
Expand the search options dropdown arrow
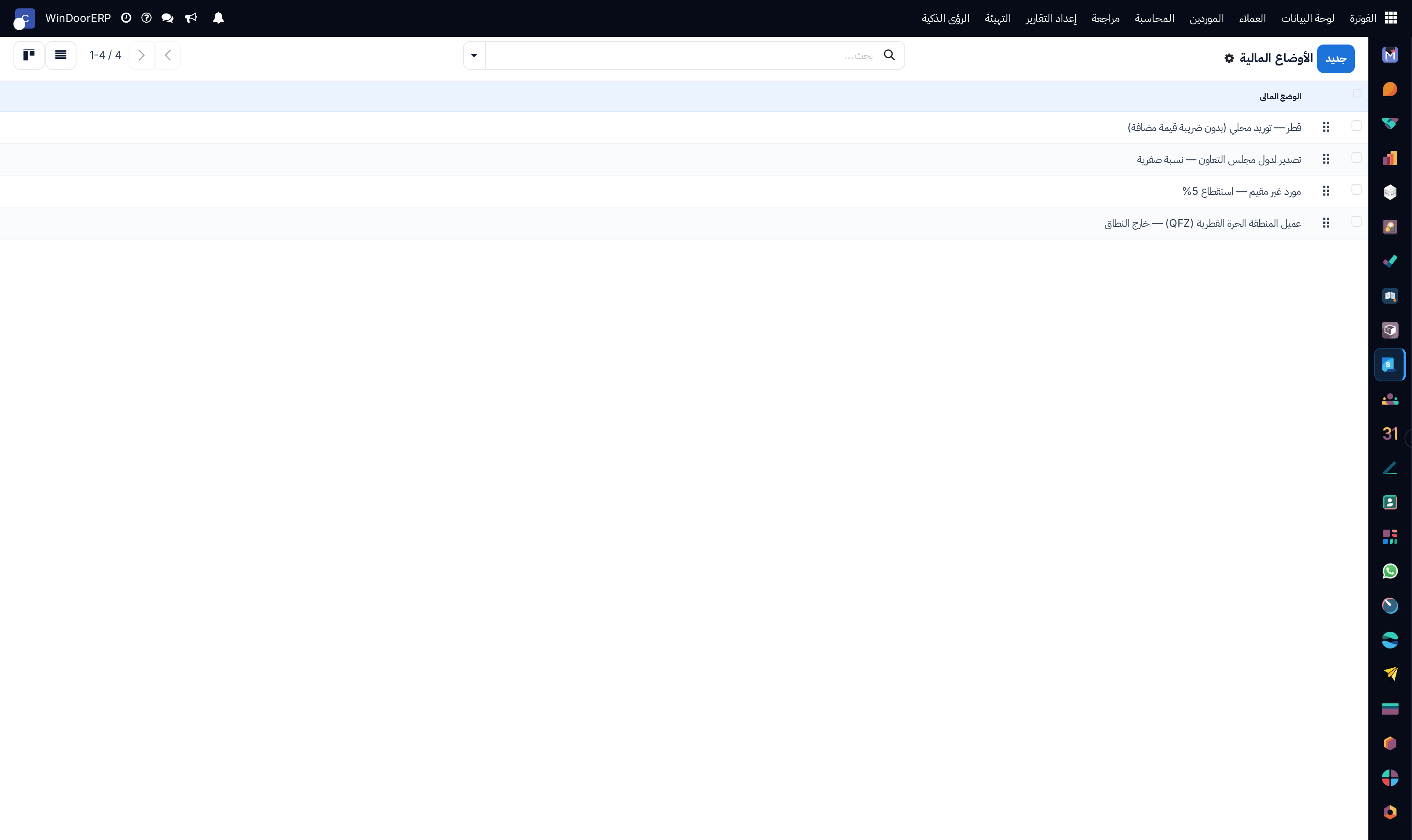474,55
